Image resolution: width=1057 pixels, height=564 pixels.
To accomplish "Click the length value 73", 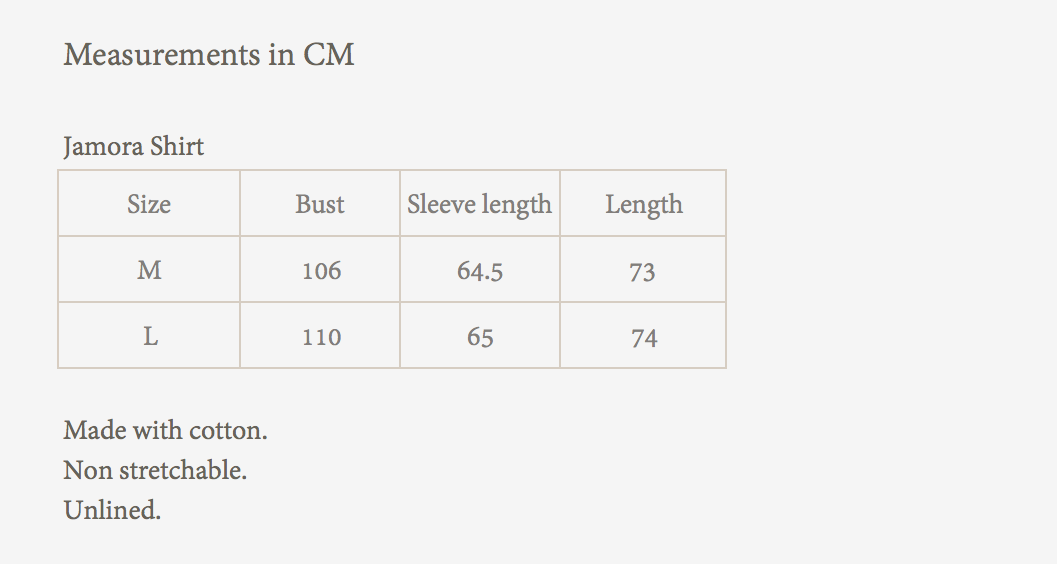I will coord(643,271).
